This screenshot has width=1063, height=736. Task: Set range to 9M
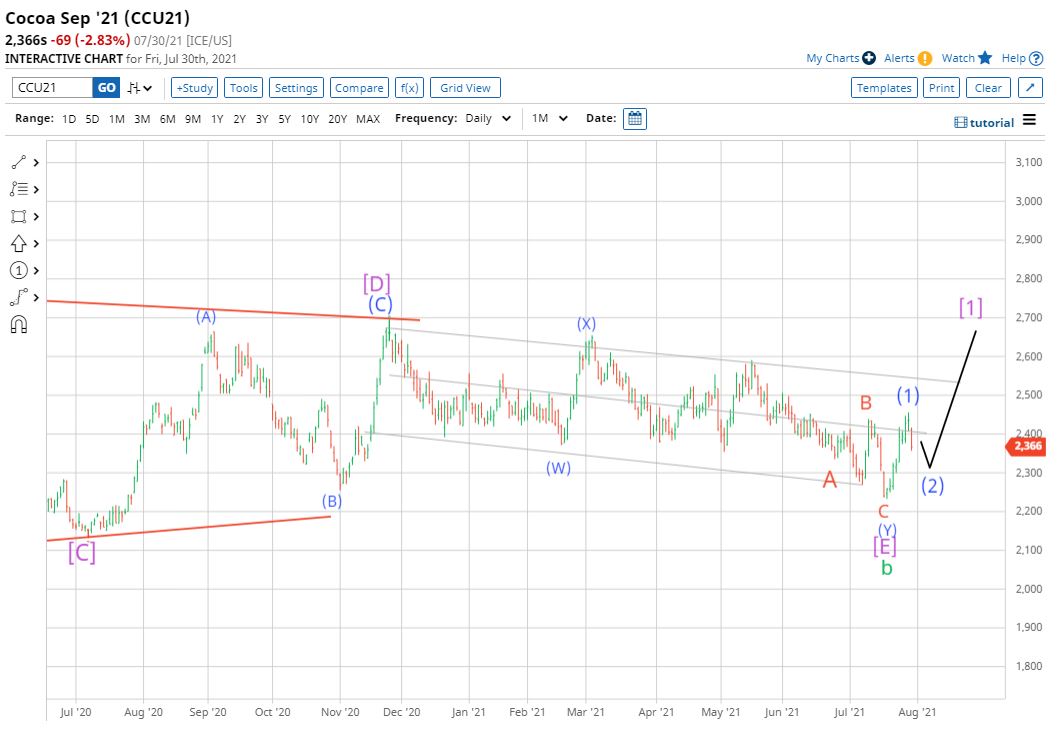193,119
